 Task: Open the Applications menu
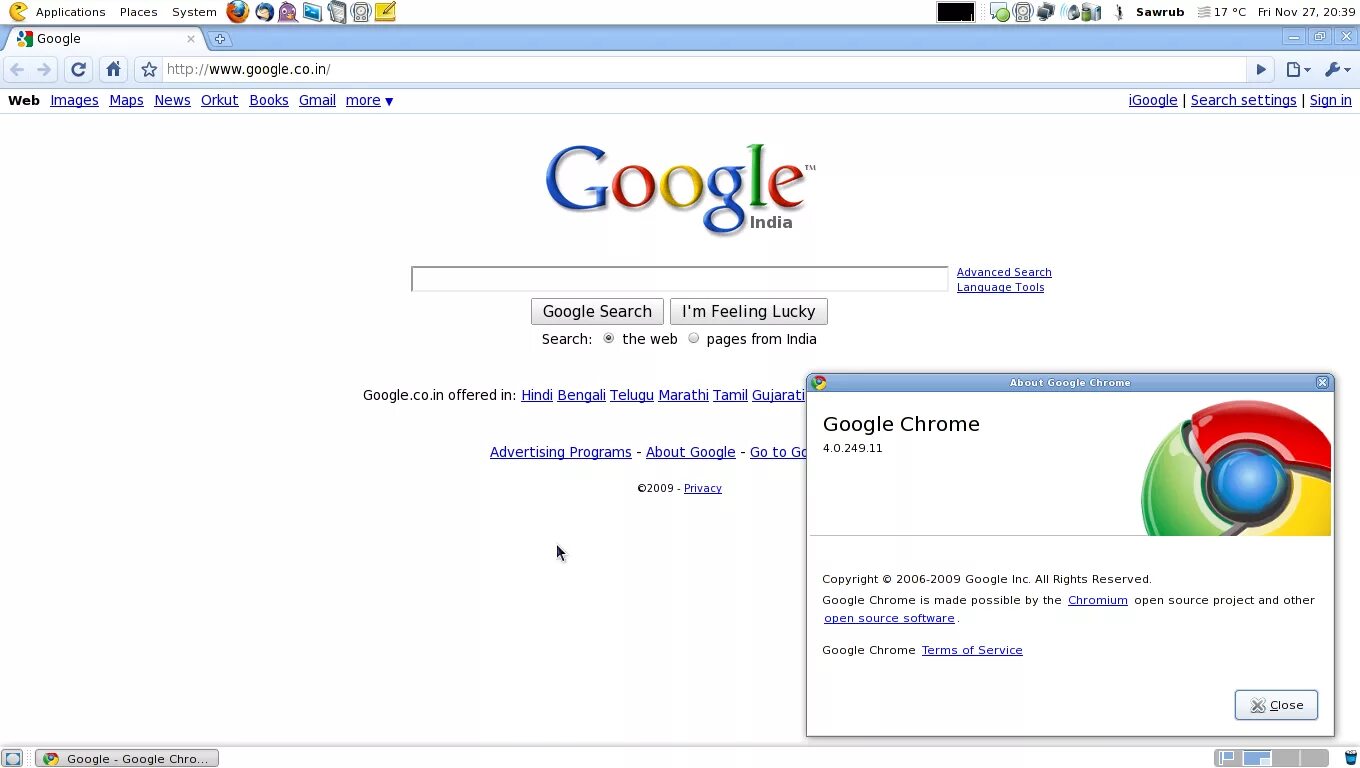70,12
